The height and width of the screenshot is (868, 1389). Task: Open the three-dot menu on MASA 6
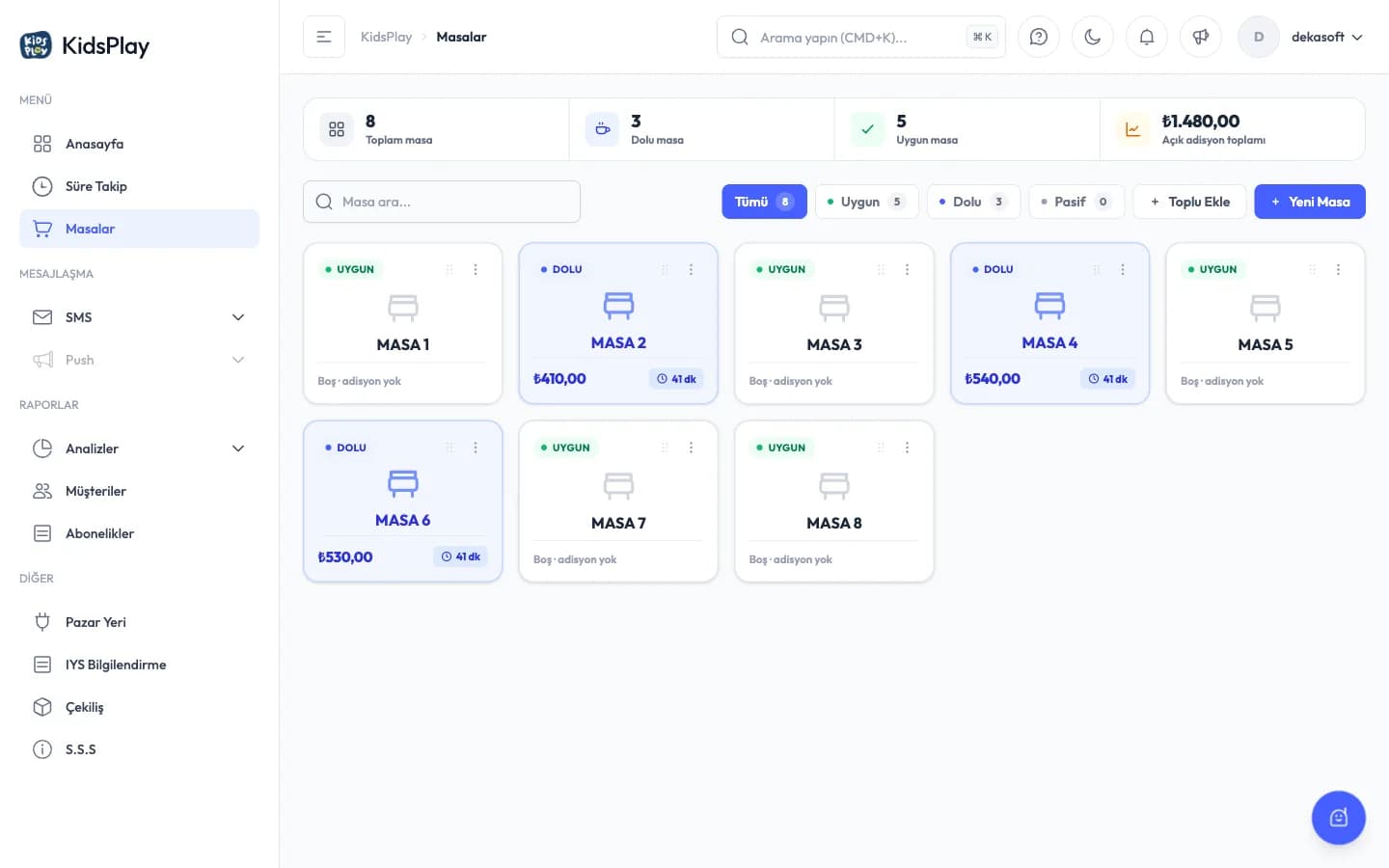(x=476, y=448)
